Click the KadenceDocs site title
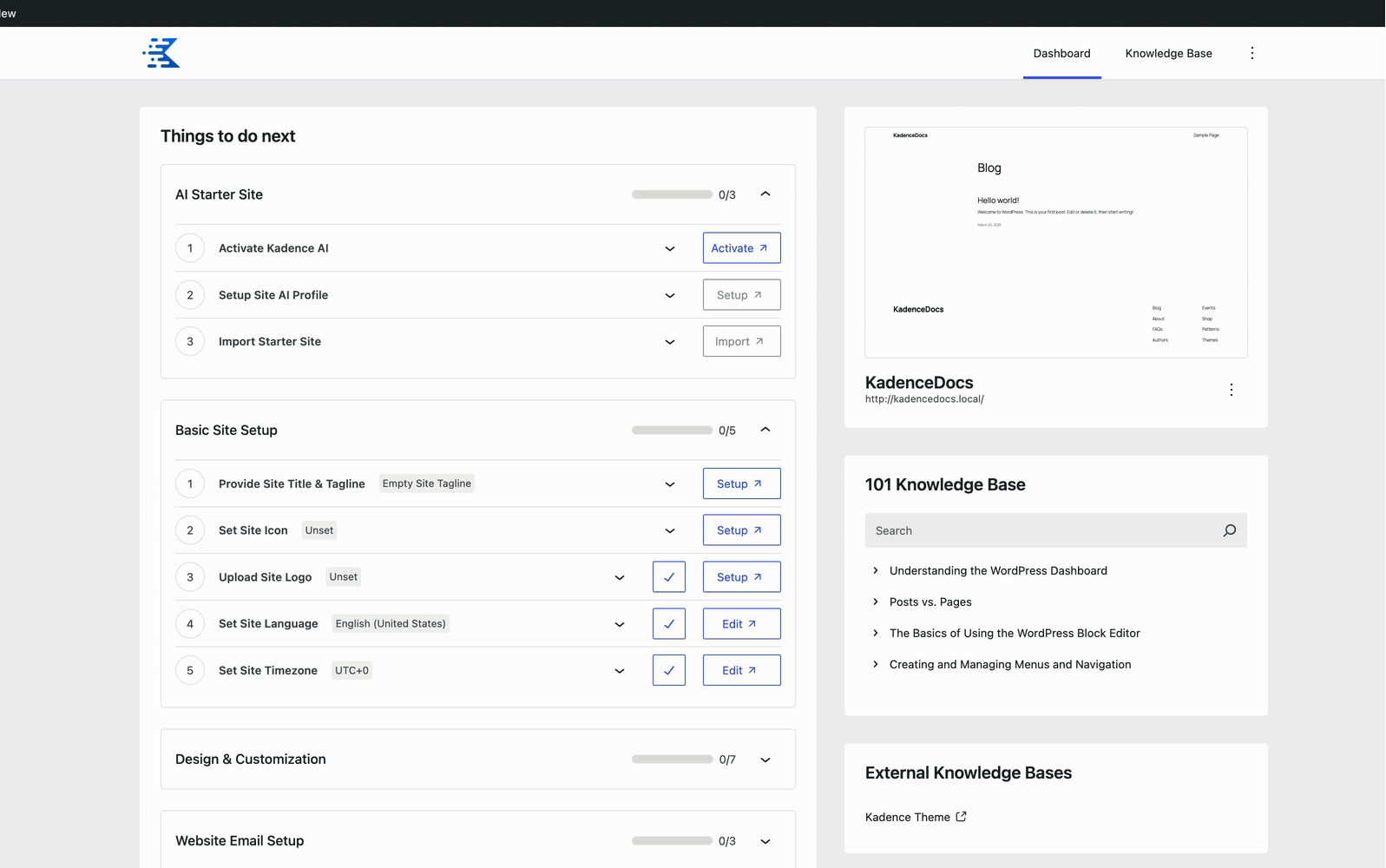Viewport: 1386px width, 868px height. 919,382
